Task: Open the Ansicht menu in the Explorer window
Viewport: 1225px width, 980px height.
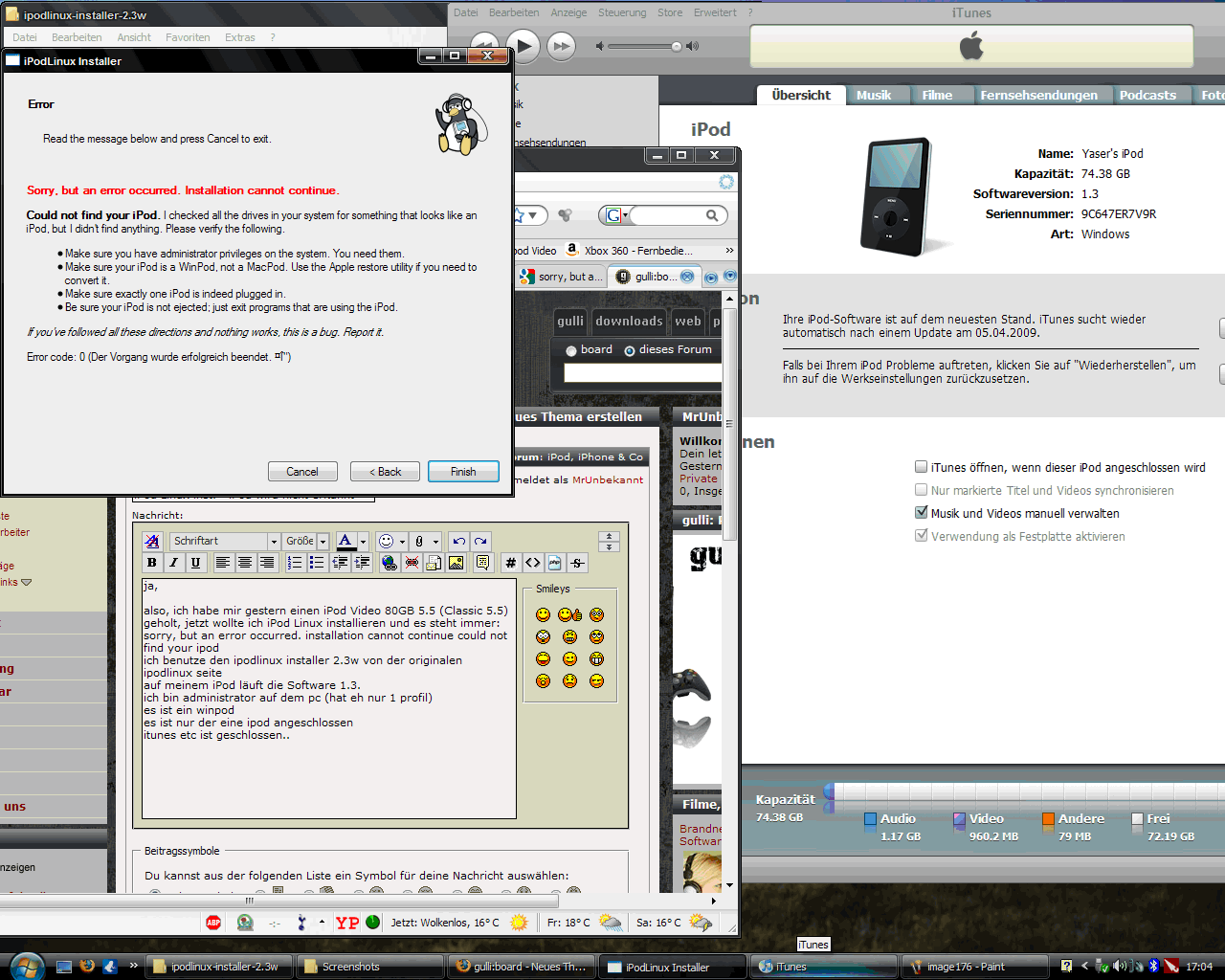Action: (134, 37)
